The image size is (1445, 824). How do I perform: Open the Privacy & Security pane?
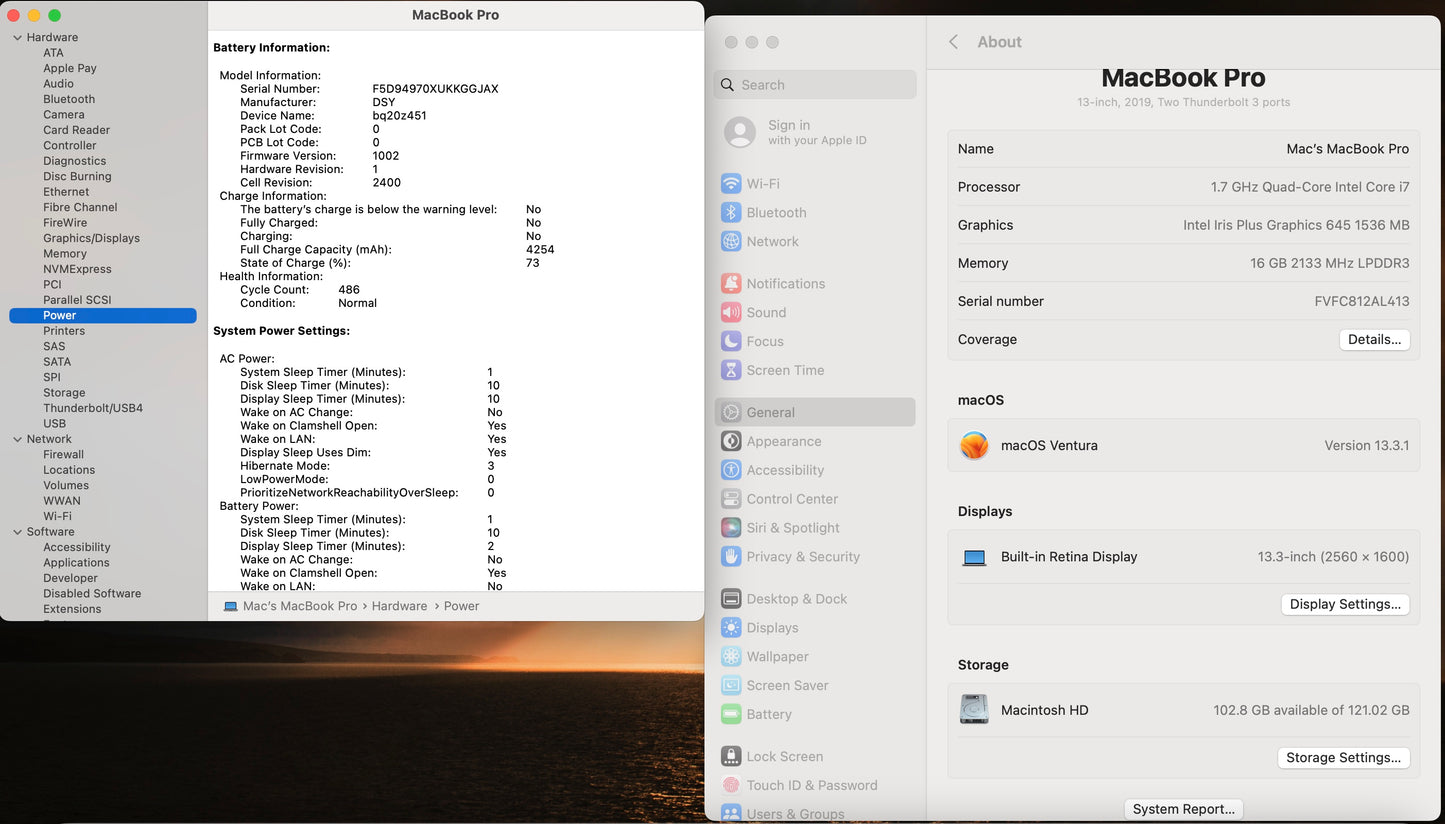point(803,557)
